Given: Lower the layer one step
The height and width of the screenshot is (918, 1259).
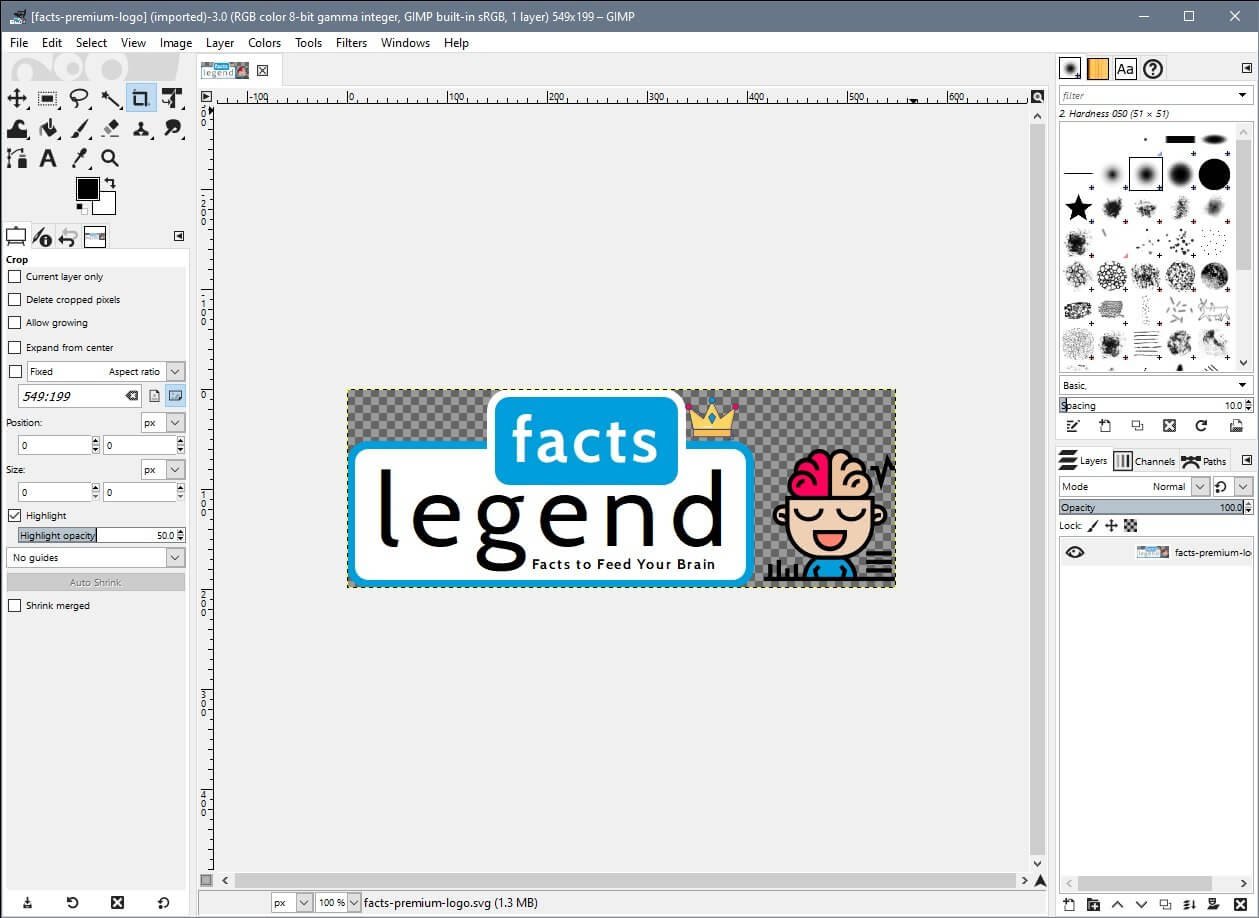Looking at the screenshot, I should click(1141, 905).
